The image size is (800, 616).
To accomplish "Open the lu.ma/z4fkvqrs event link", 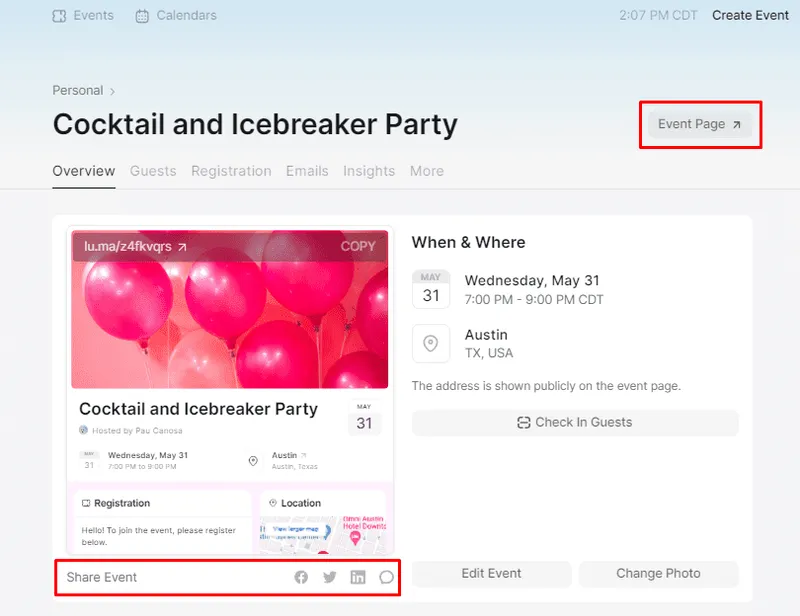I will (x=135, y=247).
